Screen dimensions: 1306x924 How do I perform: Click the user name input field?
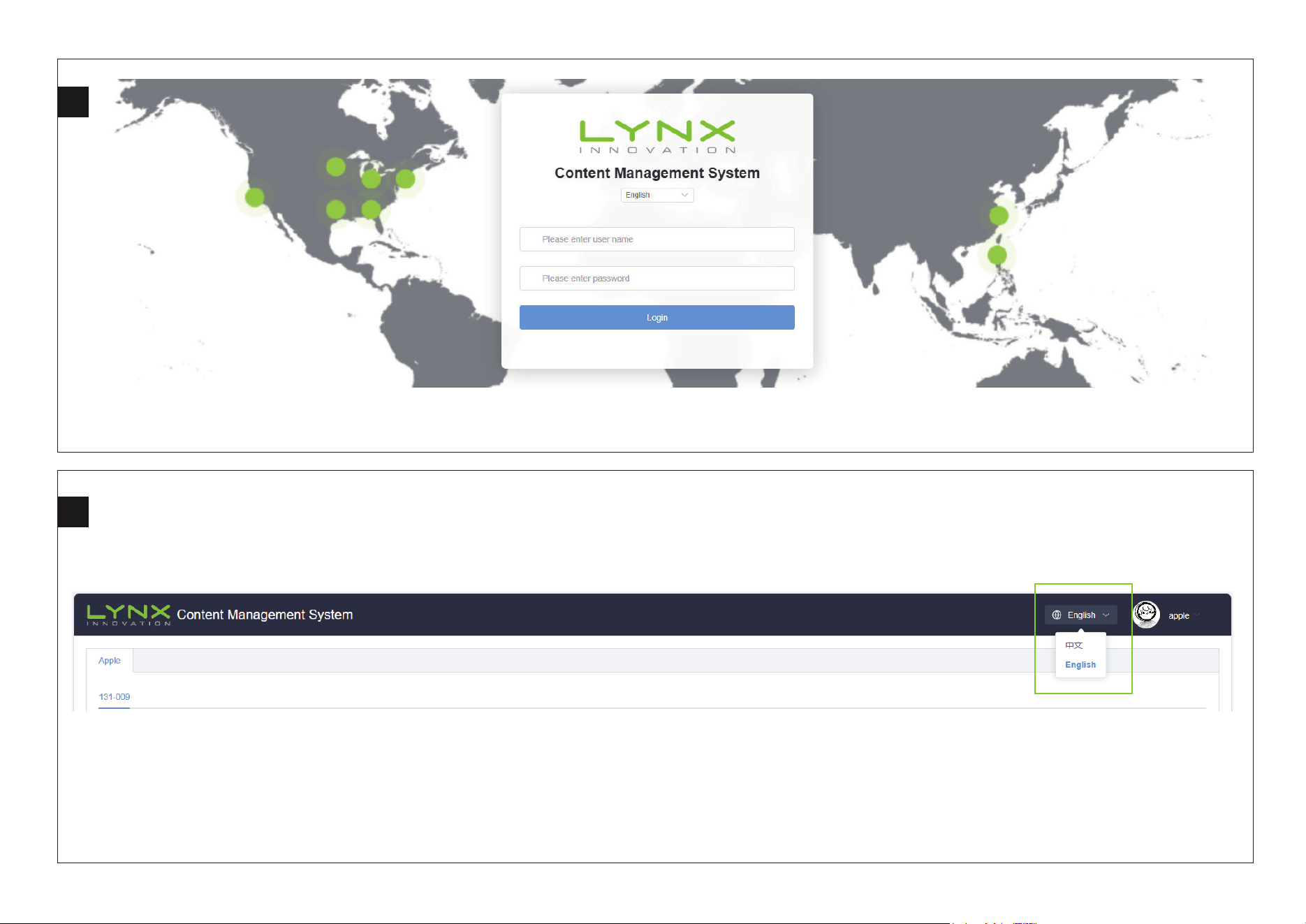point(657,239)
